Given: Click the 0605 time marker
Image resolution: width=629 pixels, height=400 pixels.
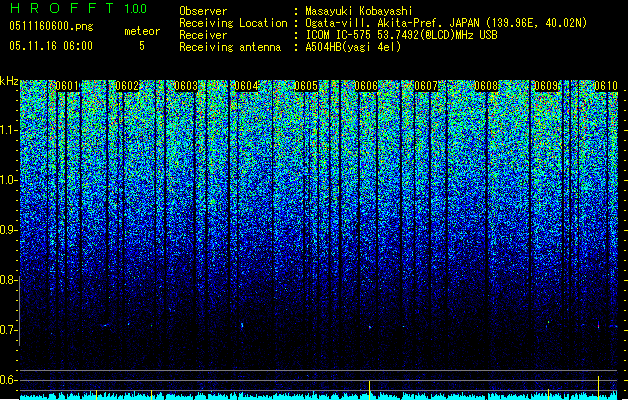Looking at the screenshot, I should click(x=306, y=86).
